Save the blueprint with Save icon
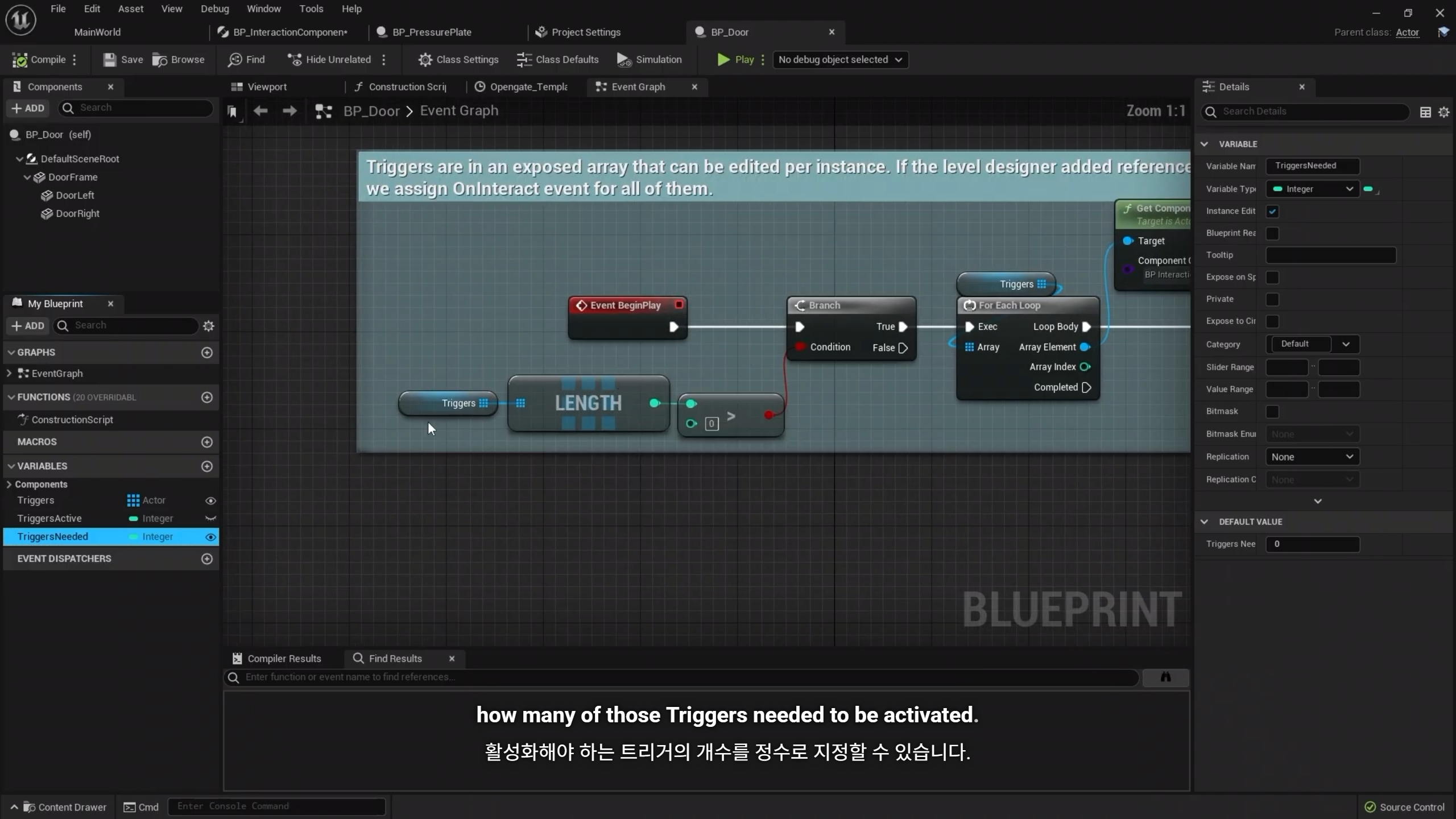 tap(122, 60)
